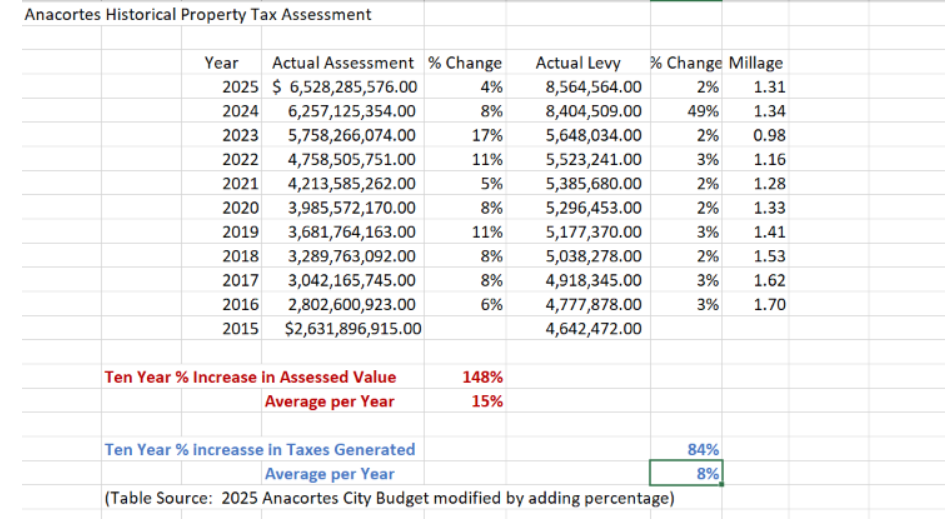Select the year 2024 cell

pos(240,111)
